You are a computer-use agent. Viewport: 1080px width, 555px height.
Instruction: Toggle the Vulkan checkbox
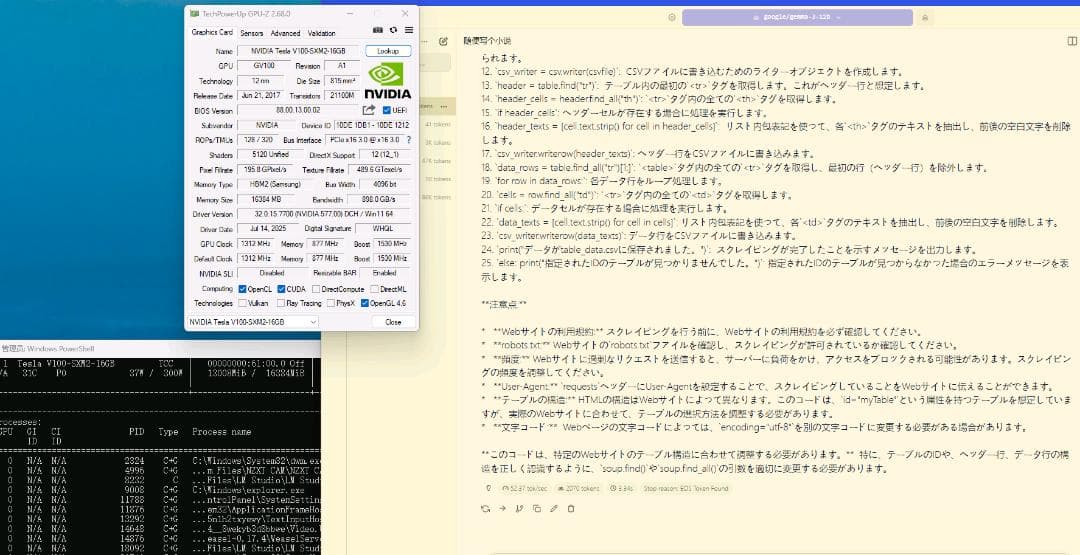(242, 303)
